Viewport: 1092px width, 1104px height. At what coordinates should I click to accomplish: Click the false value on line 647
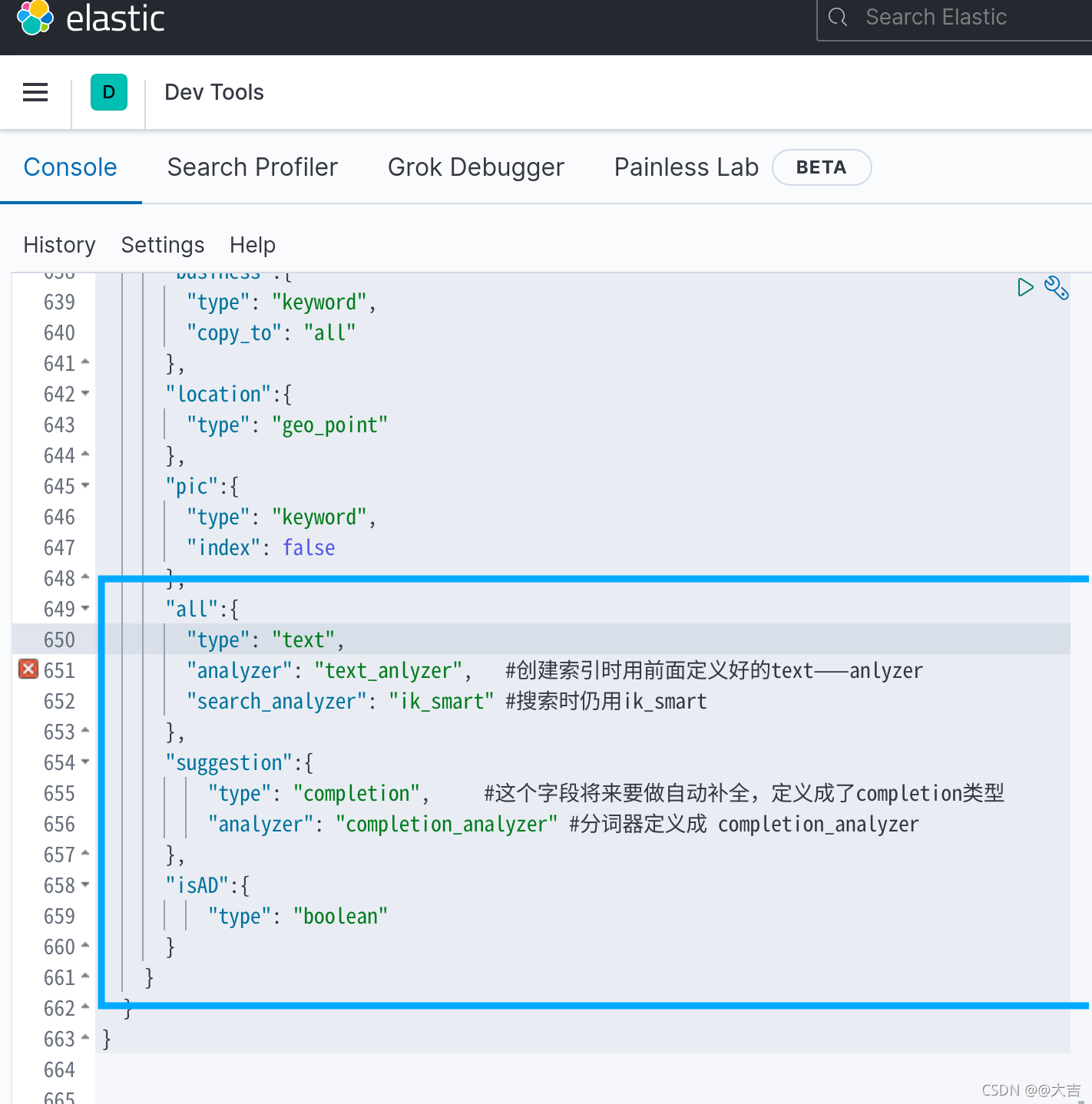(x=309, y=547)
